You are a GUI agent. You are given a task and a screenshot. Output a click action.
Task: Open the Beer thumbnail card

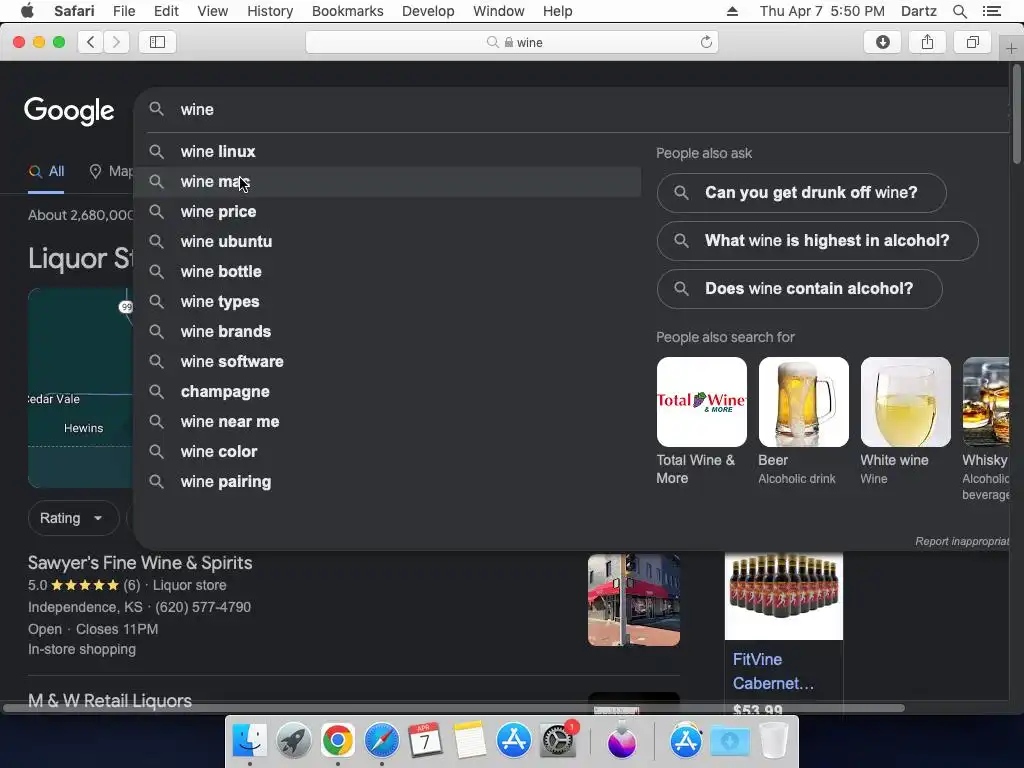pyautogui.click(x=803, y=402)
